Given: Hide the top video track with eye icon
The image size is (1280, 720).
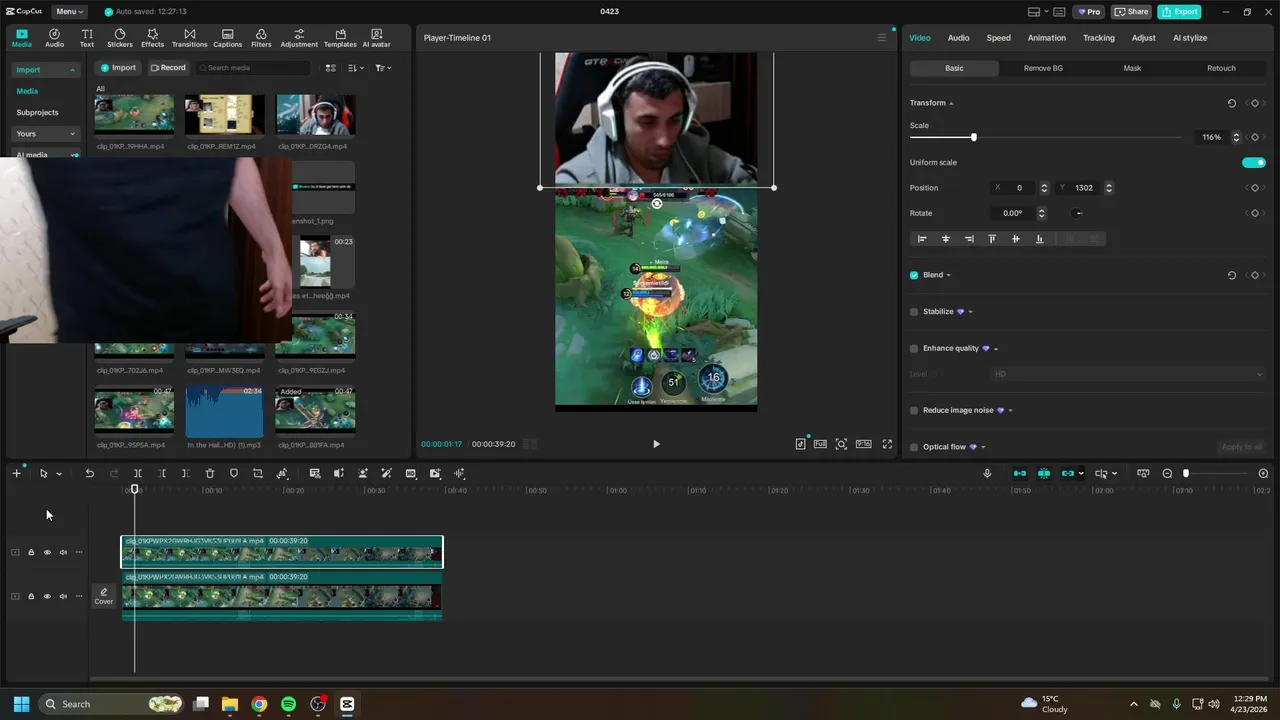Looking at the screenshot, I should [47, 552].
